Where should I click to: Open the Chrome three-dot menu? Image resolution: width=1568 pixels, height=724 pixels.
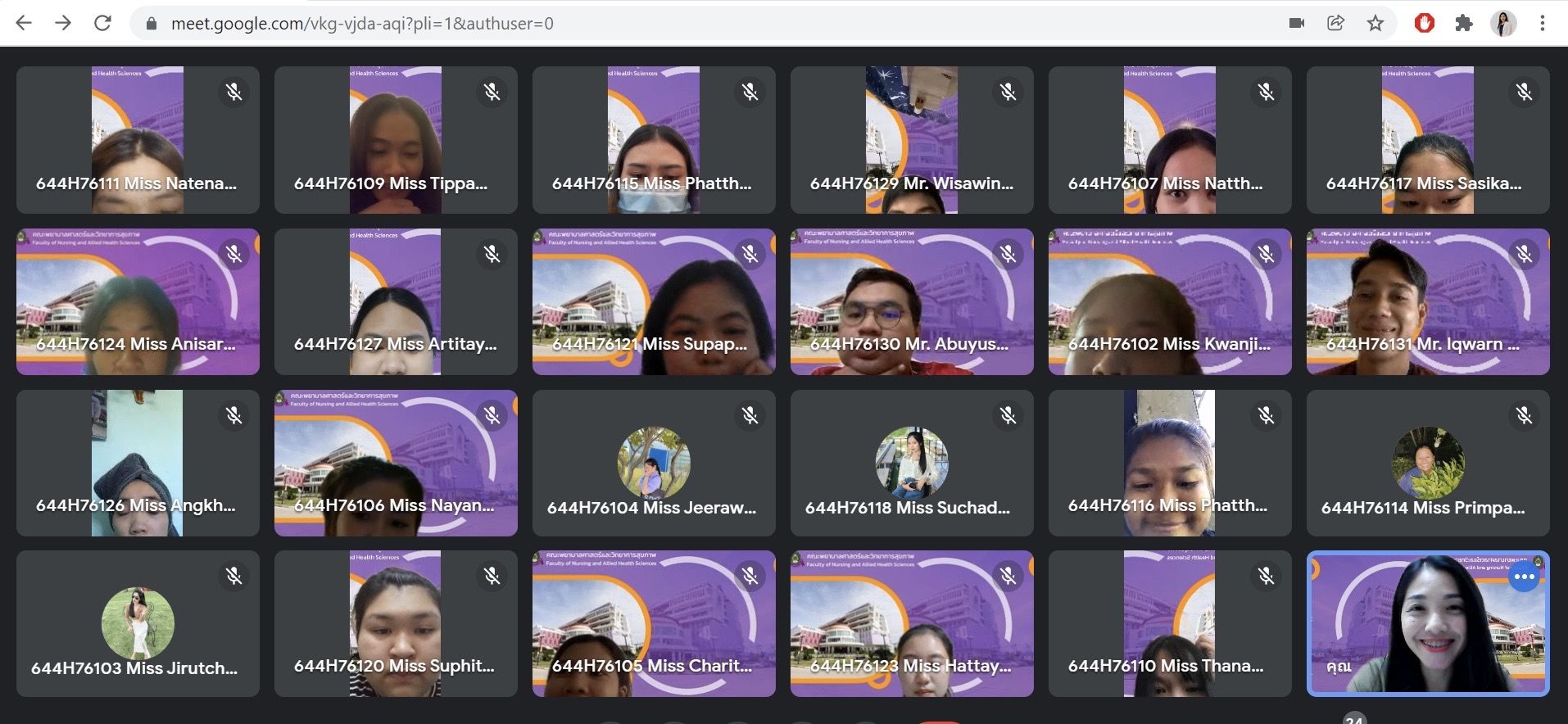1542,23
